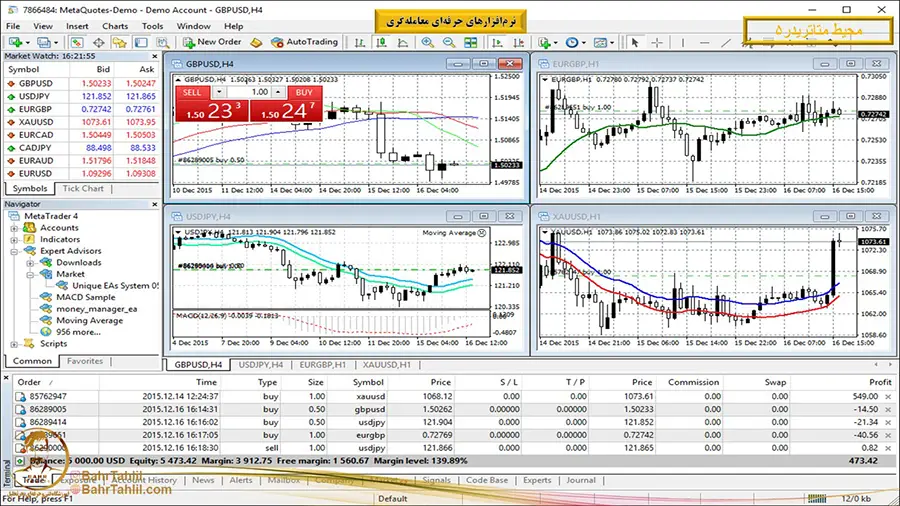The image size is (900, 506).
Task: Switch to the USDJPY,H4 chart tab
Action: pyautogui.click(x=261, y=365)
